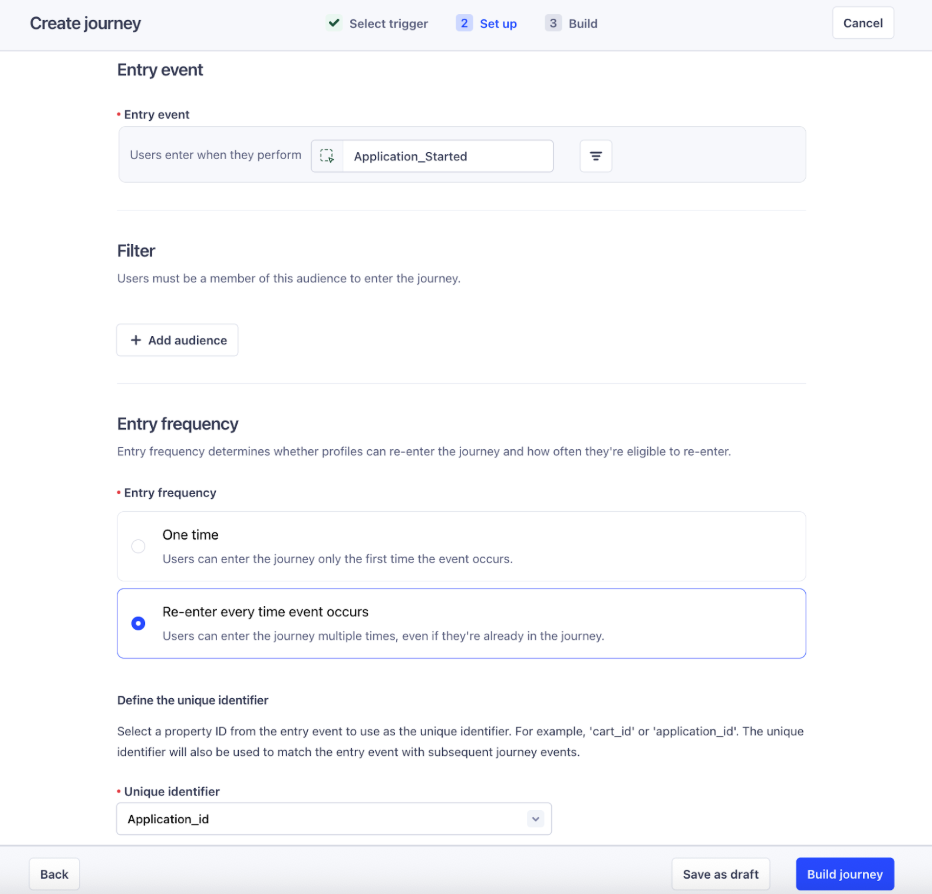
Task: Click the Create journey page title
Action: click(x=85, y=23)
